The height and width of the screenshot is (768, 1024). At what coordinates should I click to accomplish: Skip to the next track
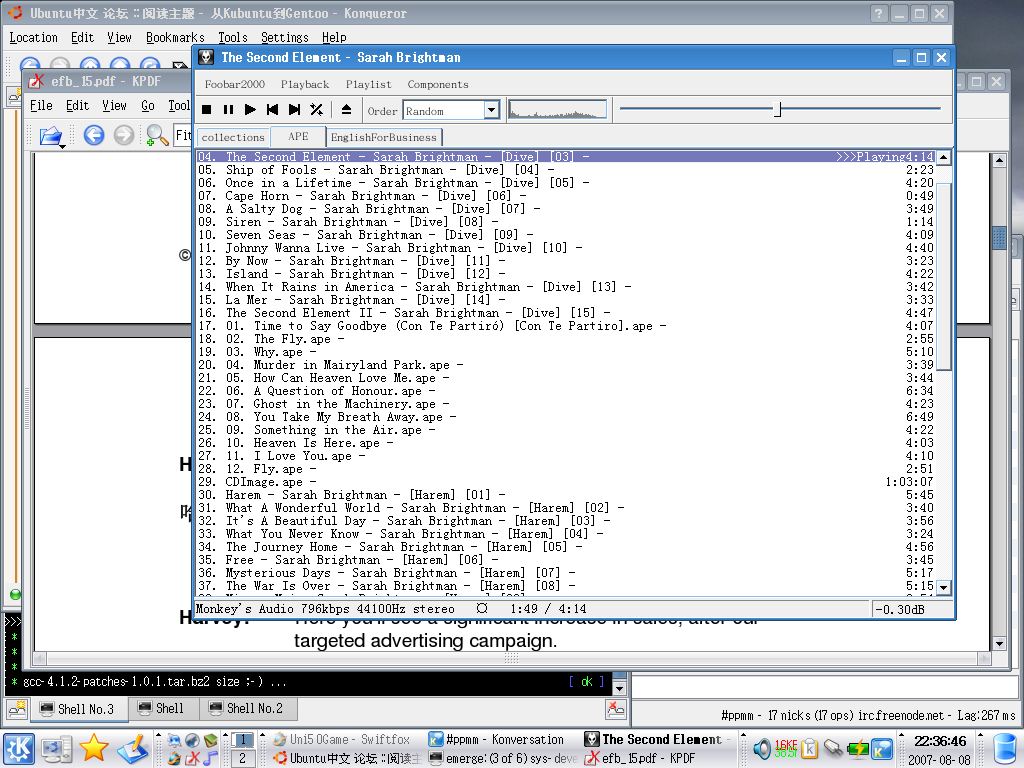(x=295, y=110)
